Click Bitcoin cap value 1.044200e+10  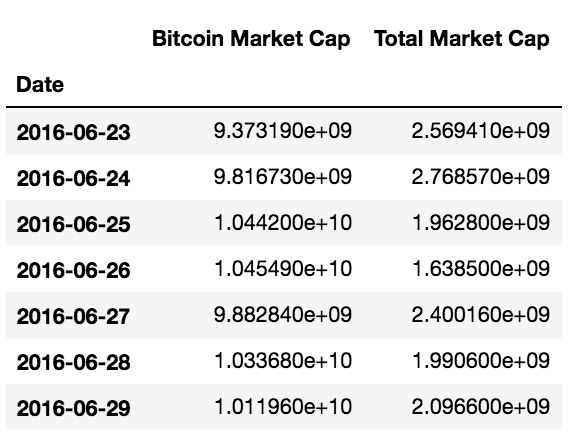click(283, 223)
